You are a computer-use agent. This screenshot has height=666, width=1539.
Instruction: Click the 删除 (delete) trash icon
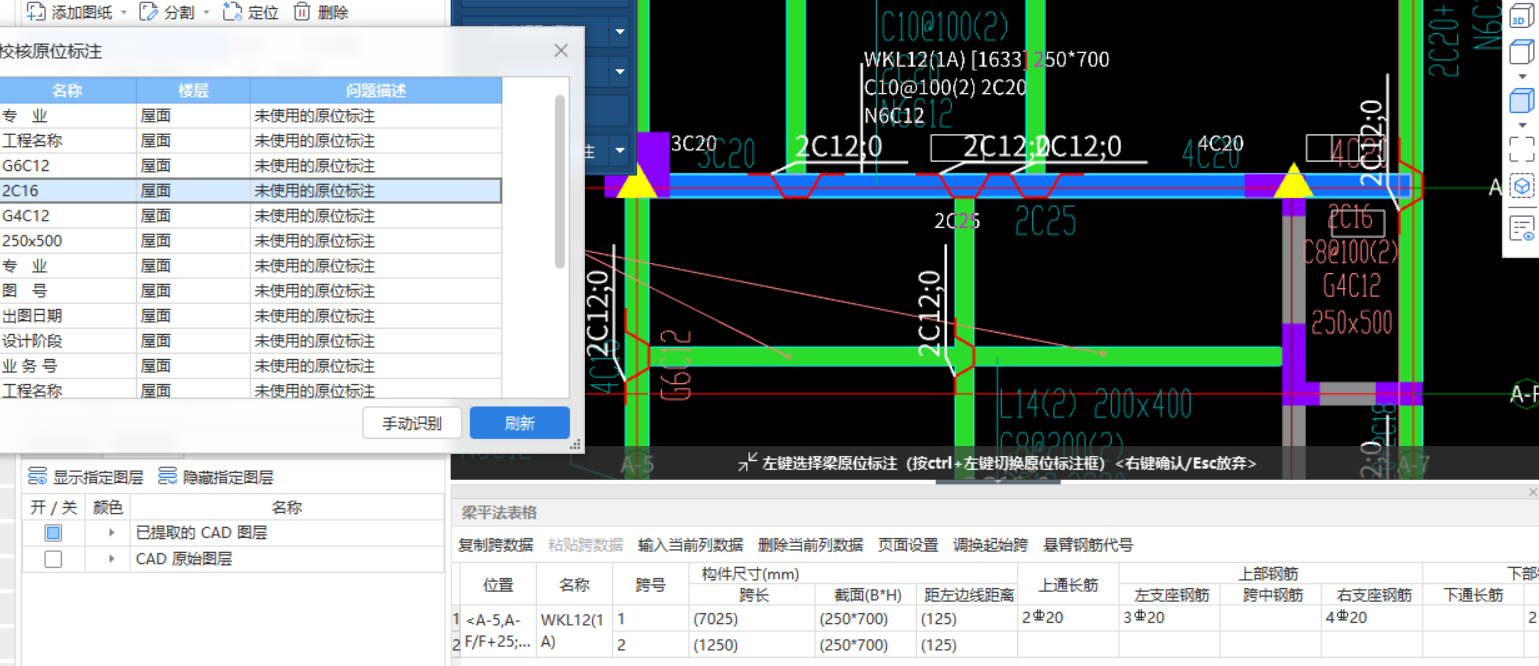[302, 12]
